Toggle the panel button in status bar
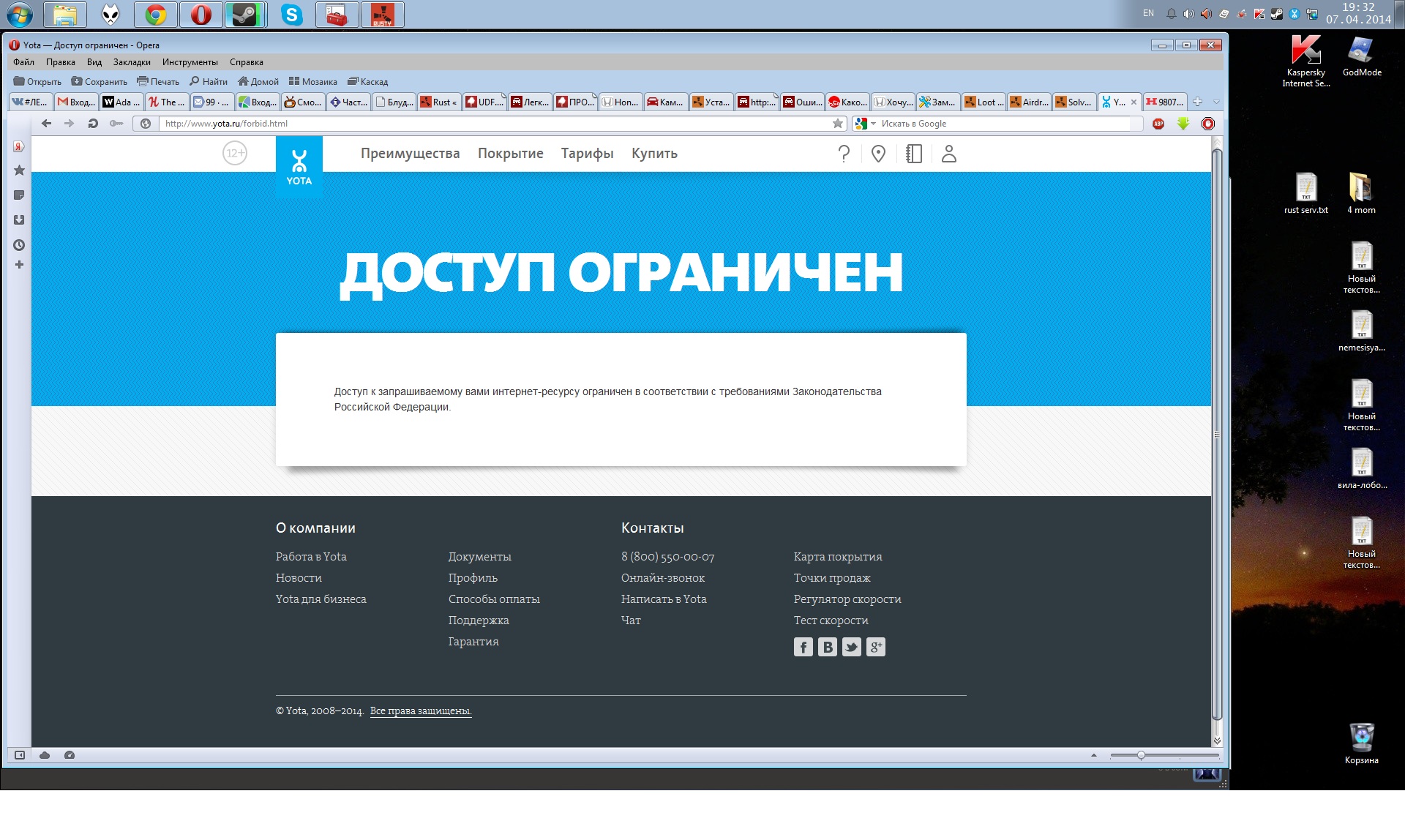This screenshot has width=1405, height=840. click(20, 755)
